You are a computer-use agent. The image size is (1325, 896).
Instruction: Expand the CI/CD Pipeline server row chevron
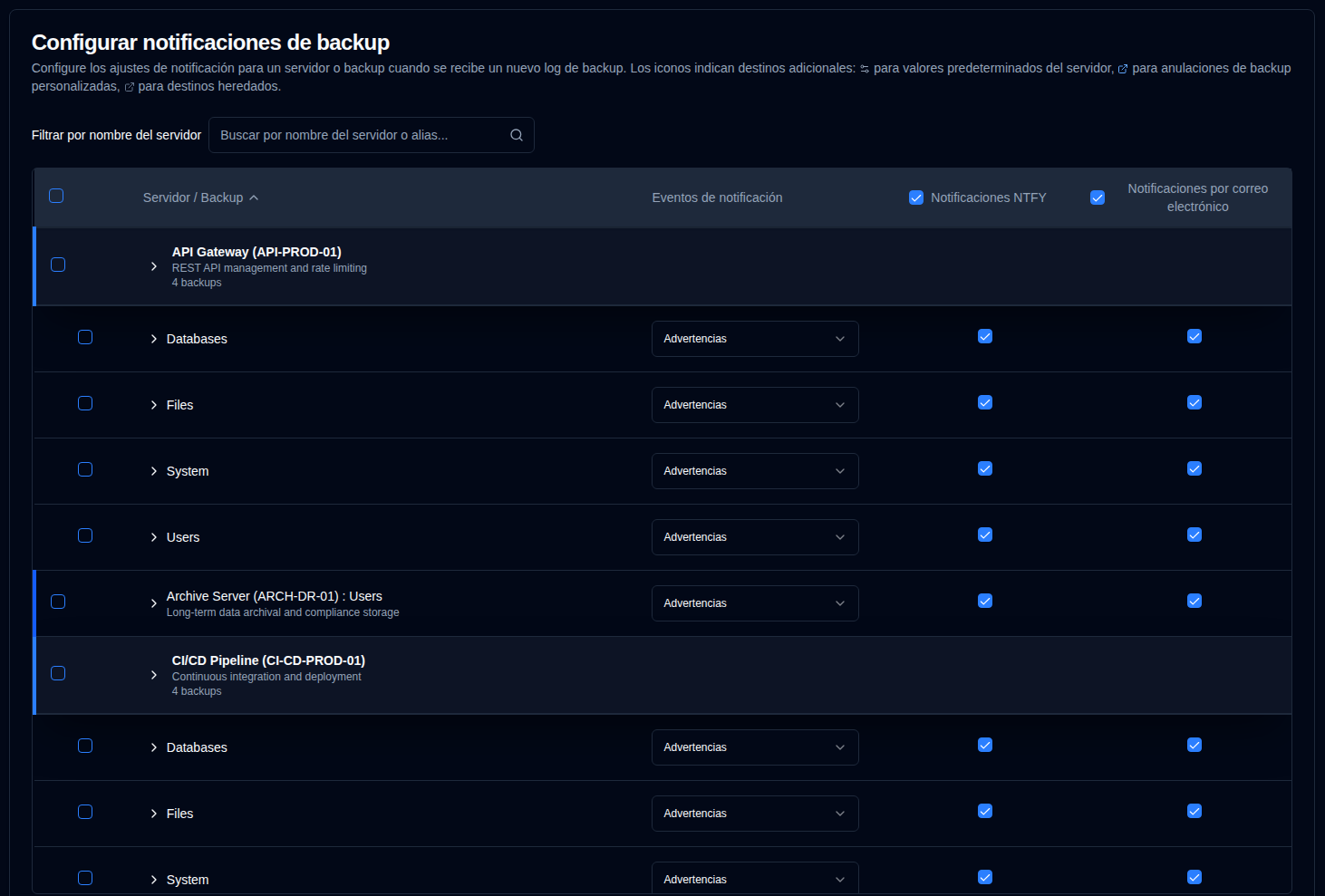(154, 675)
